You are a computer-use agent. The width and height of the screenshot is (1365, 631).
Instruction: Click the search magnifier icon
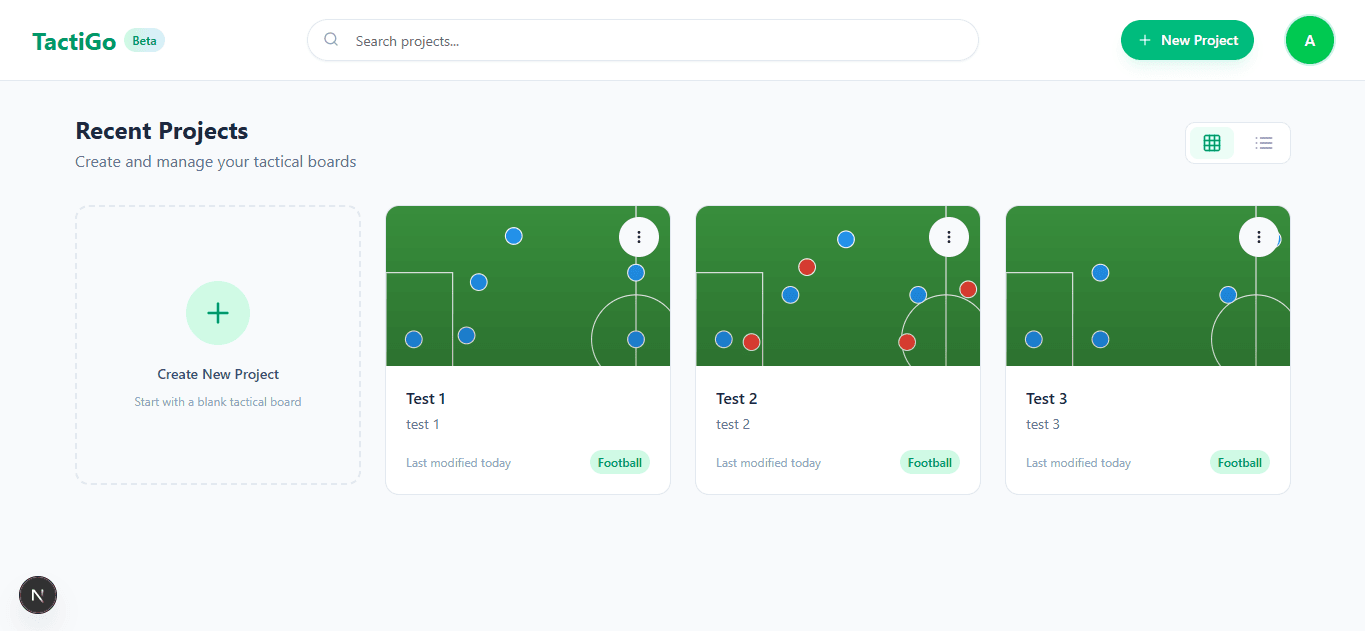(x=331, y=40)
